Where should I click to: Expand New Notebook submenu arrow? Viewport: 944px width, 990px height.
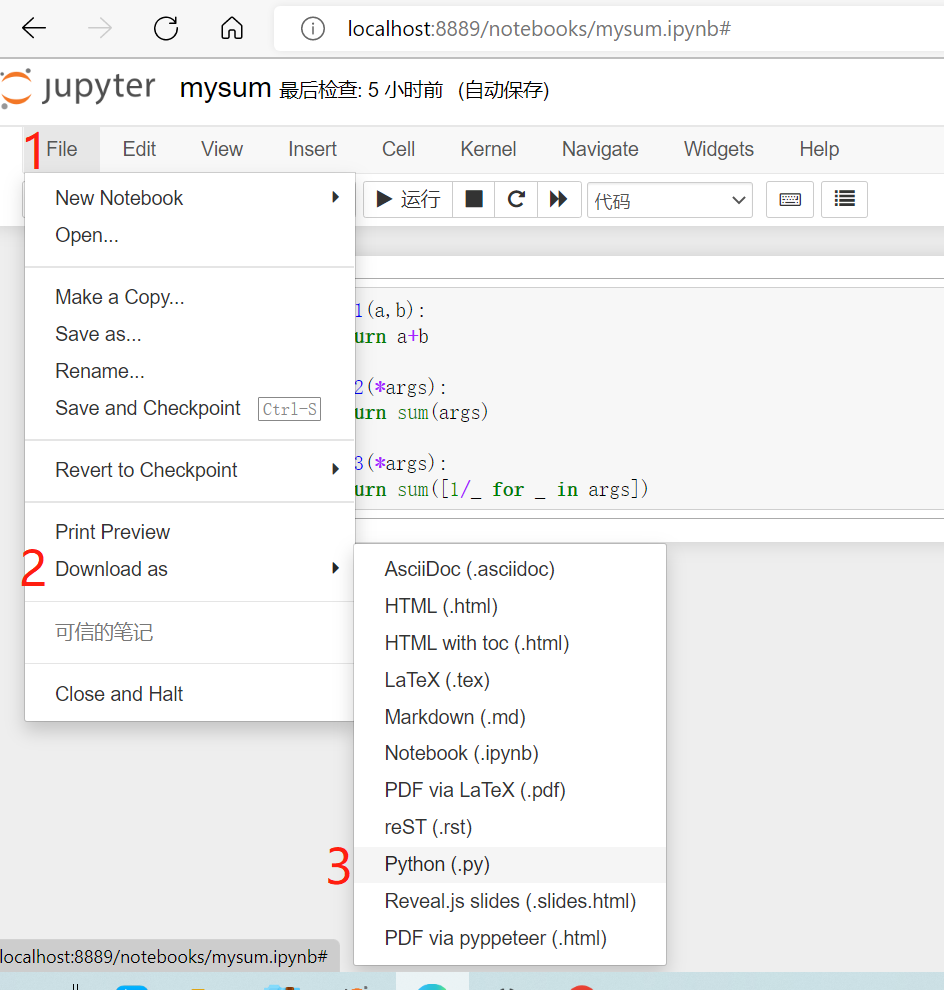[x=335, y=198]
